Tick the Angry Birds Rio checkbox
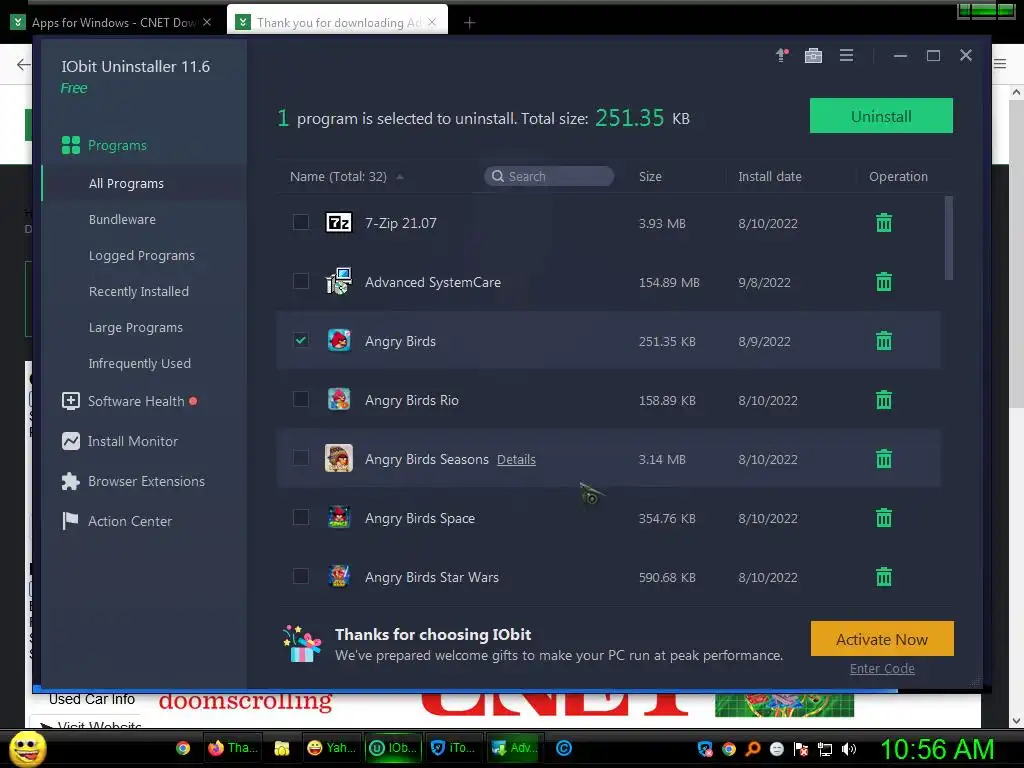1024x768 pixels. (300, 399)
